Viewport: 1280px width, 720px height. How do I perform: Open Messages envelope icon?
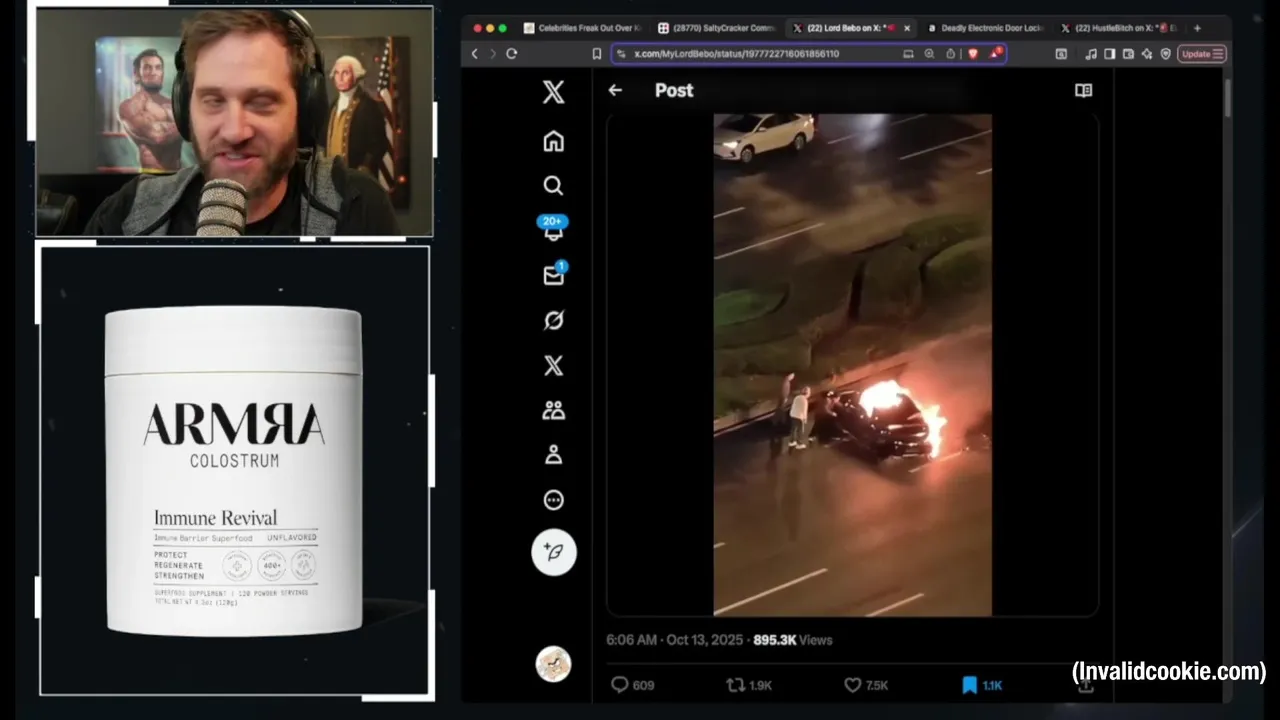coord(554,274)
